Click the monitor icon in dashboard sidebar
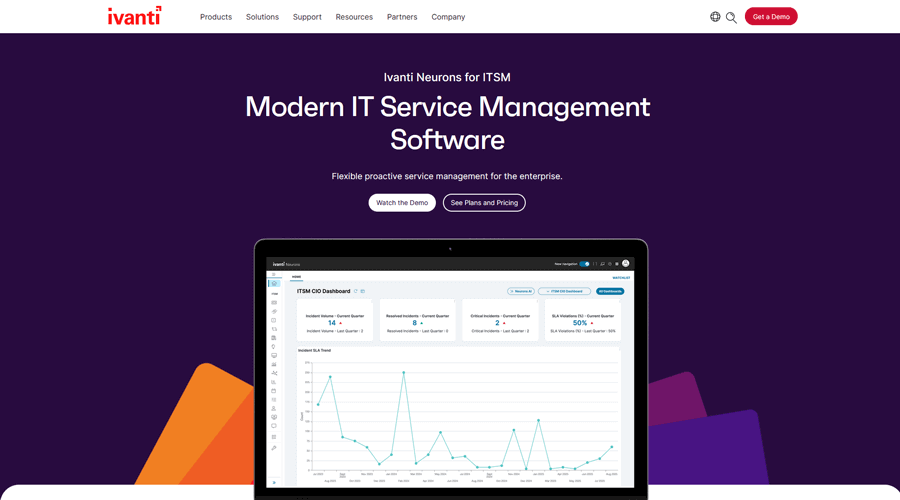Image resolution: width=900 pixels, height=500 pixels. pyautogui.click(x=274, y=355)
